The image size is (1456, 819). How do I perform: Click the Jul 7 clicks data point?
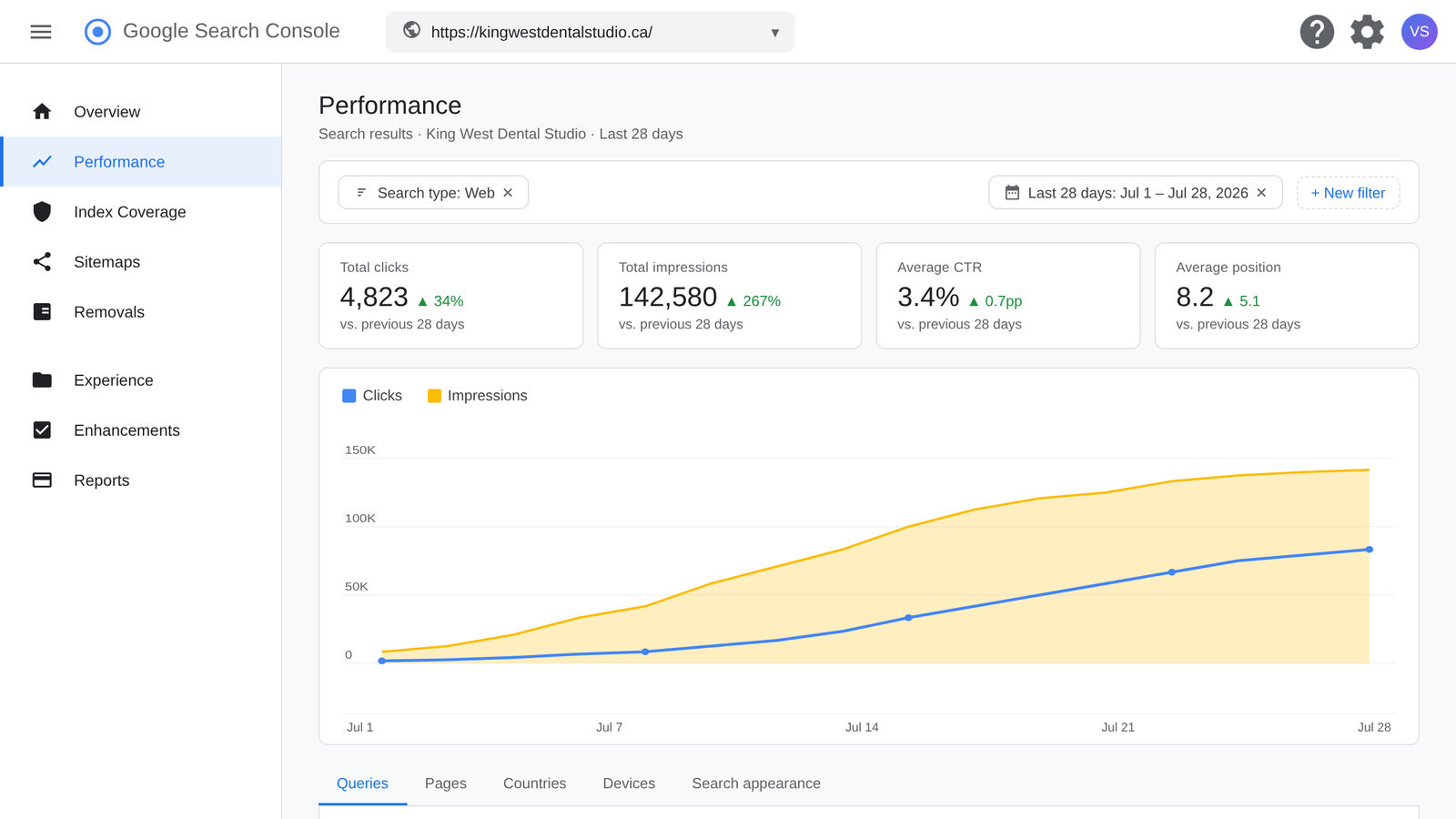tap(645, 652)
